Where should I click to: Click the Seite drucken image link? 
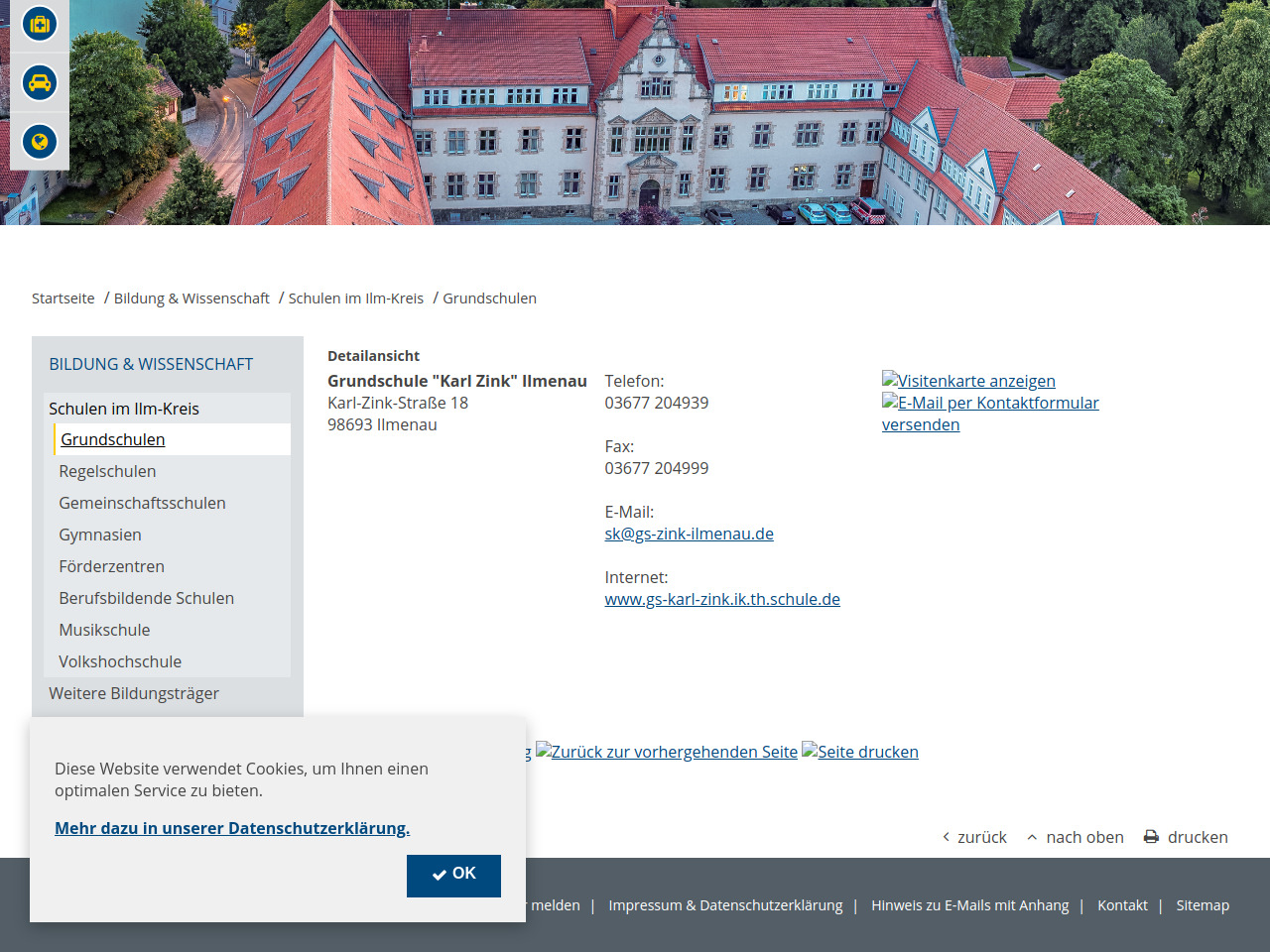860,752
